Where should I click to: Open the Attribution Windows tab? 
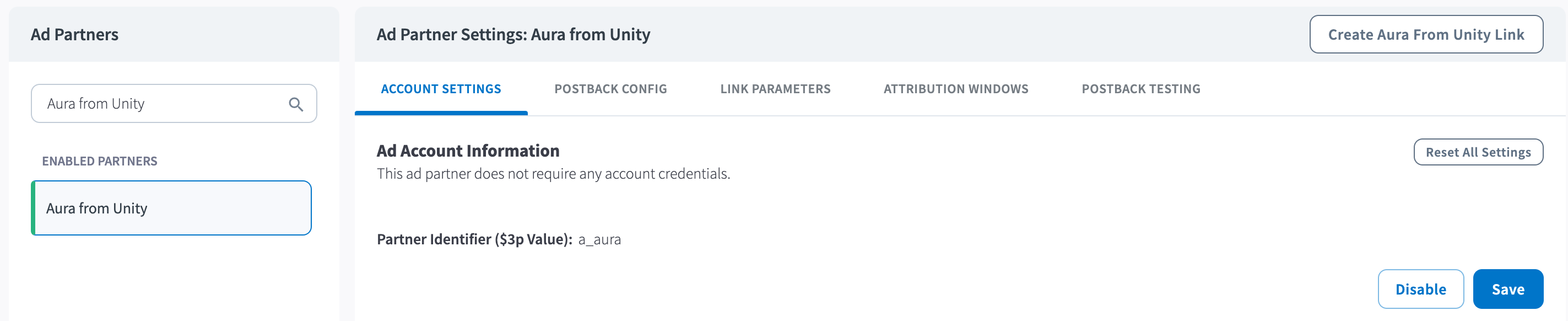tap(956, 89)
